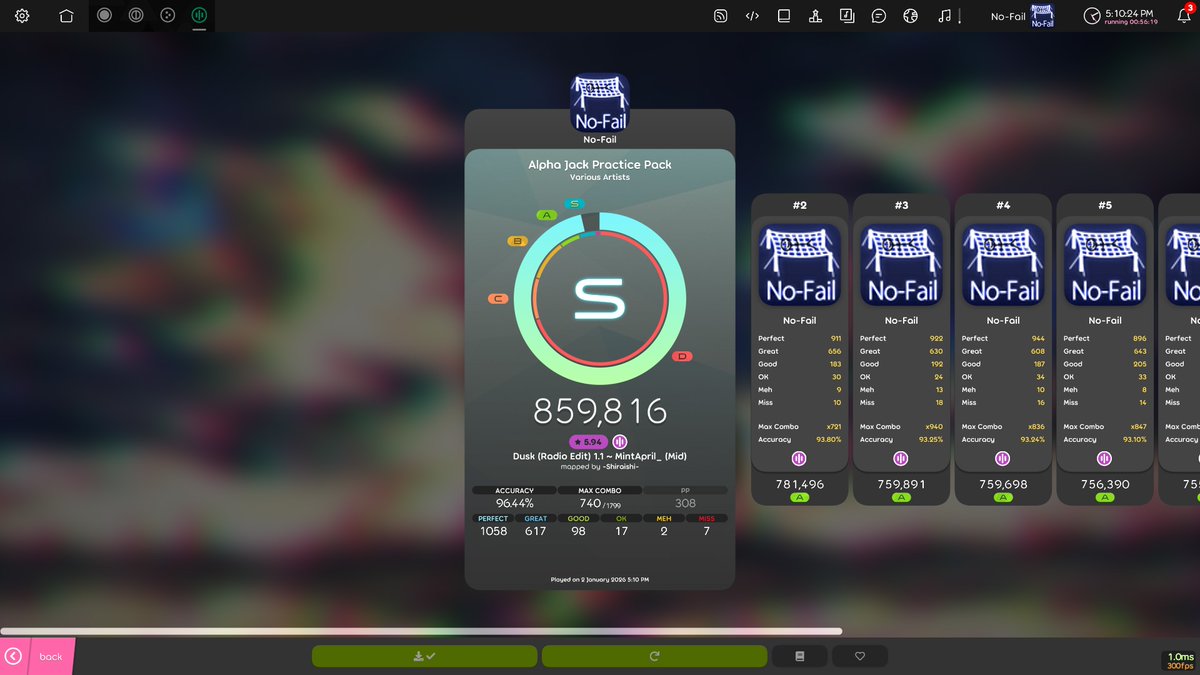This screenshot has height=675, width=1200.
Task: Click the Great count 617
Action: pos(536,531)
